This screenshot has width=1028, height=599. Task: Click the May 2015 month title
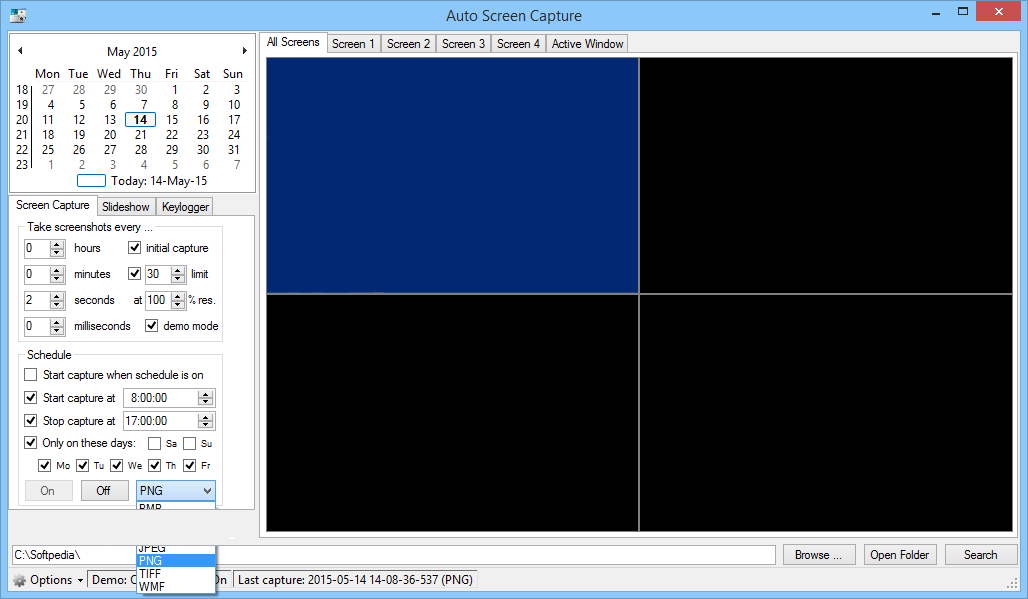click(132, 51)
